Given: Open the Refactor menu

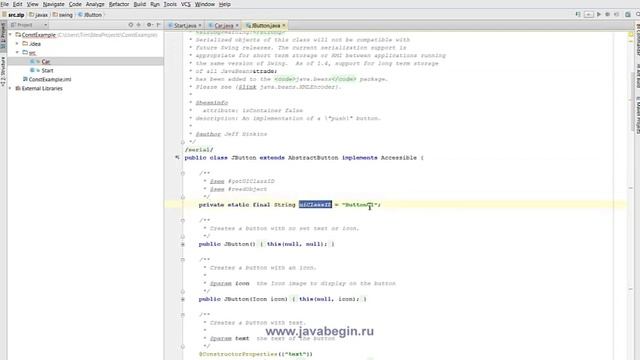Looking at the screenshot, I should point(119,4).
